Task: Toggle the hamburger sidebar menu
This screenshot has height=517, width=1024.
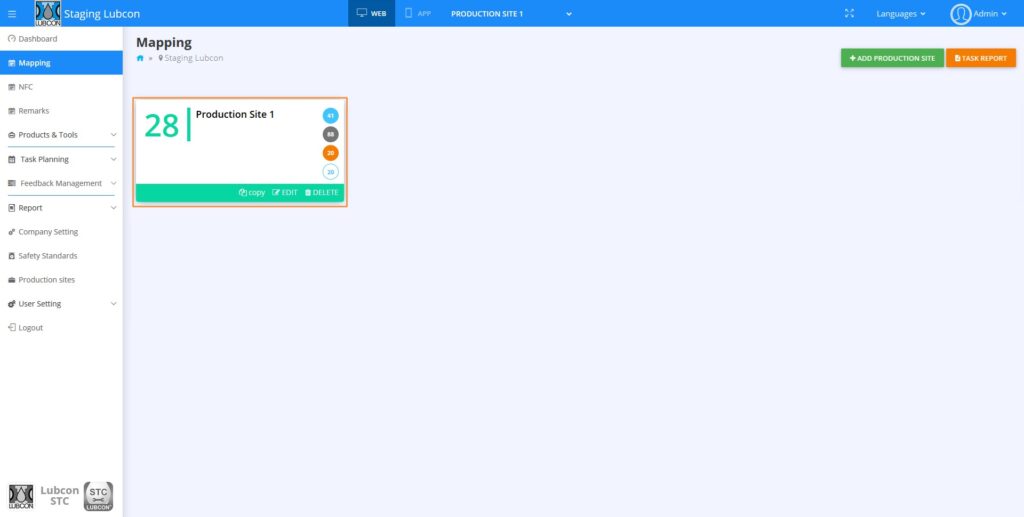Action: click(x=12, y=14)
